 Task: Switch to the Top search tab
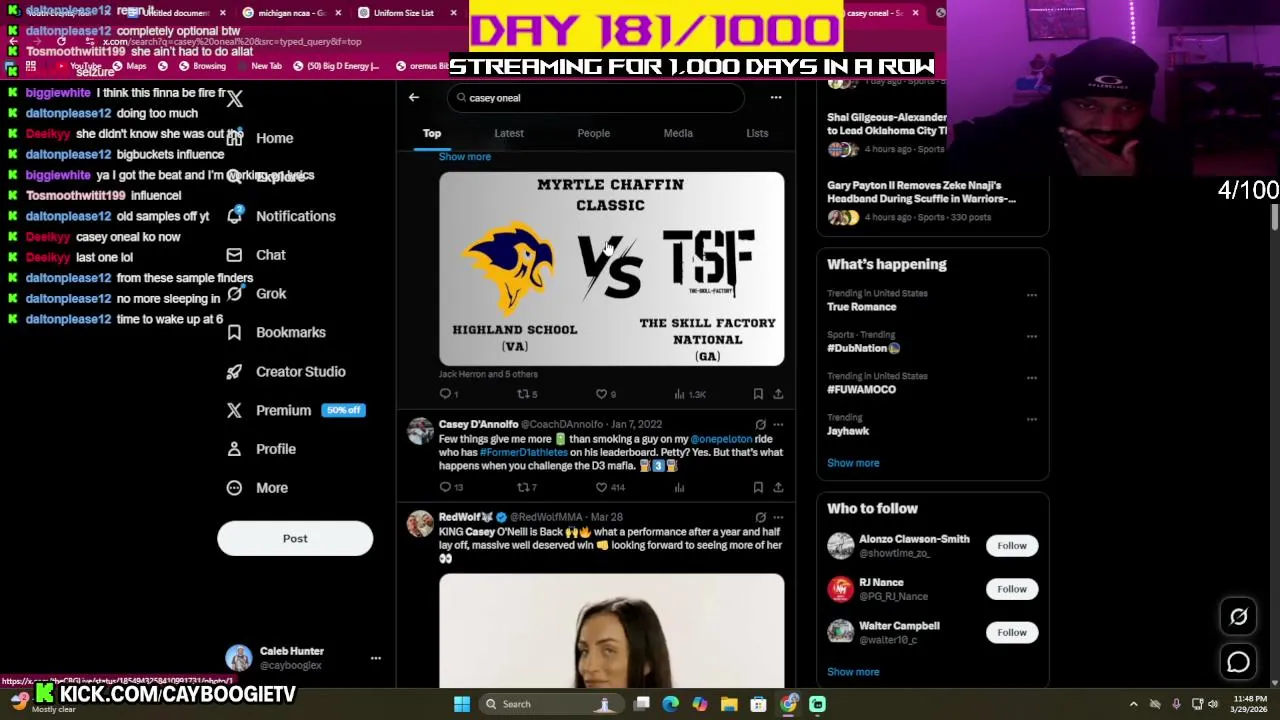(x=432, y=133)
